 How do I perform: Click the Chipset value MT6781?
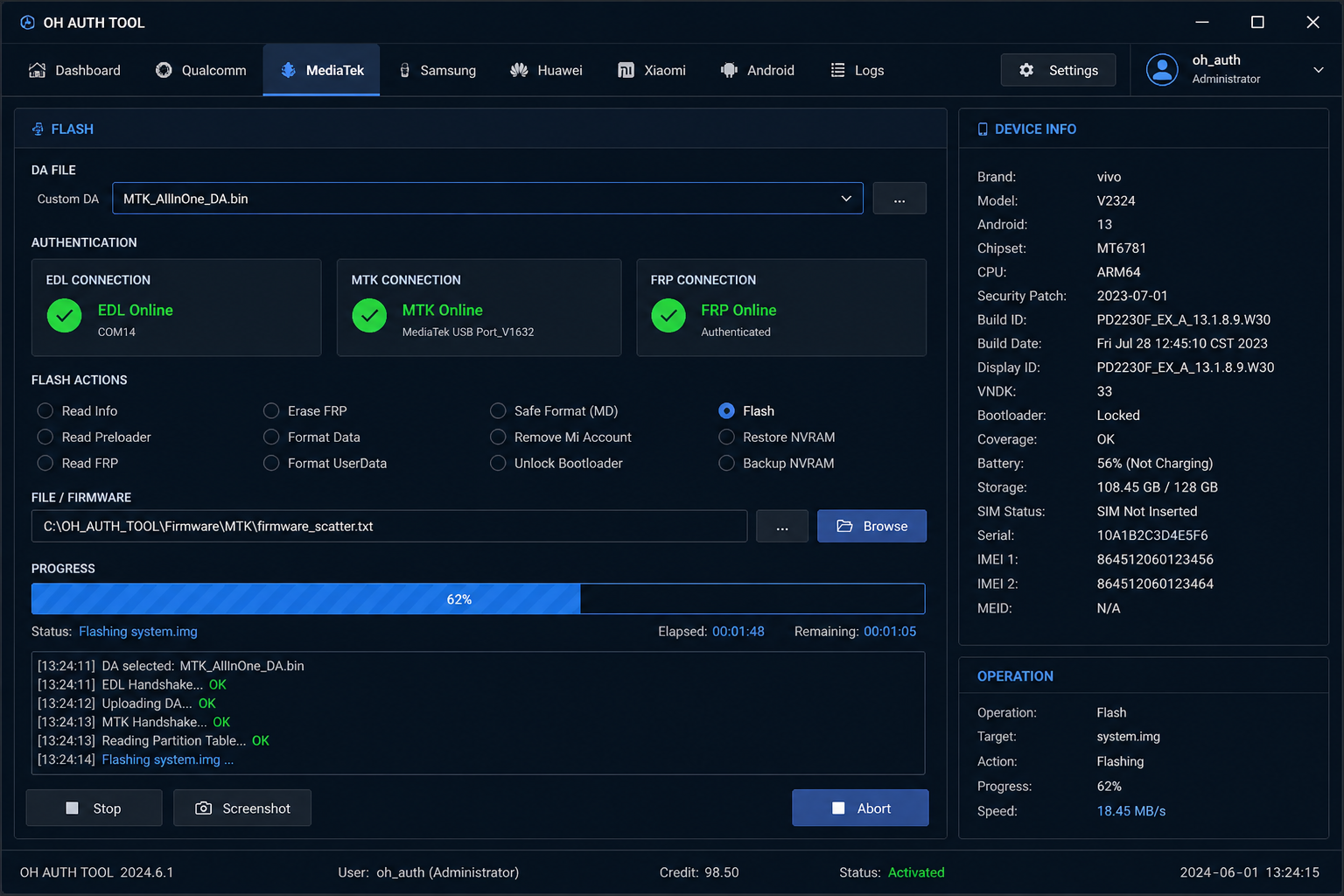point(1122,248)
